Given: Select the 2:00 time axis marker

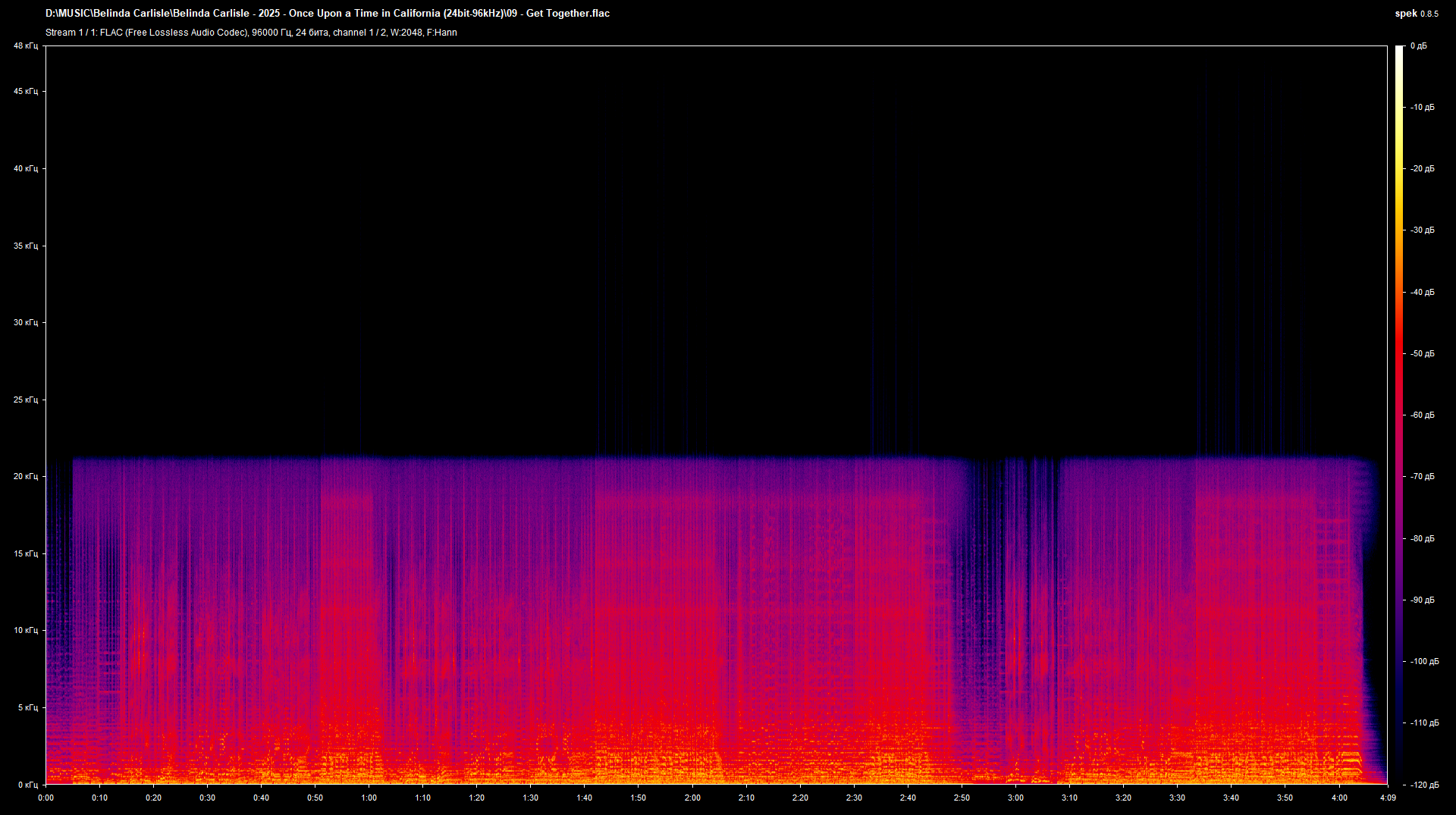Looking at the screenshot, I should [692, 798].
